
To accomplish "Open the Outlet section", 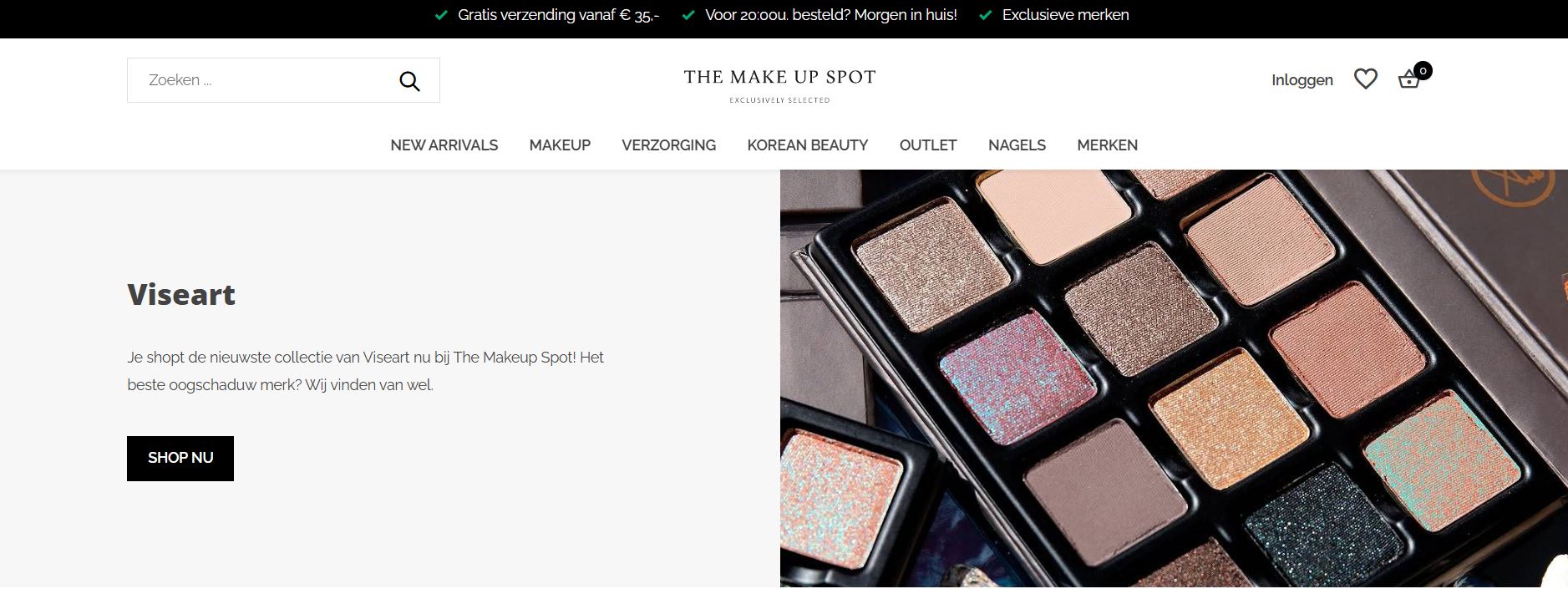I will click(927, 145).
